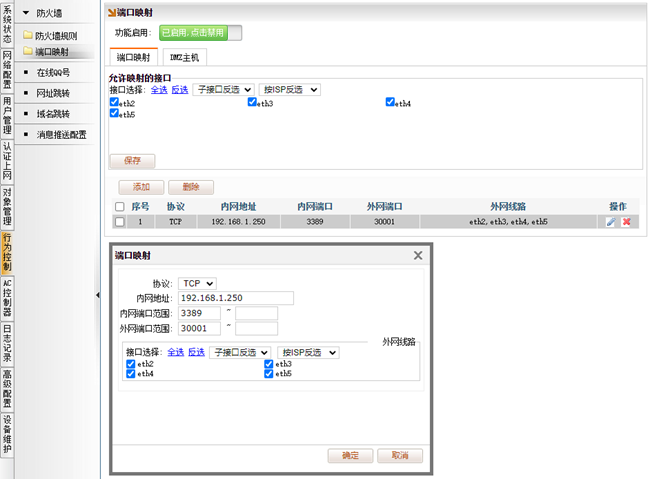650x479 pixels.
Task: Cancel dialog with 取消 button
Action: pyautogui.click(x=400, y=455)
